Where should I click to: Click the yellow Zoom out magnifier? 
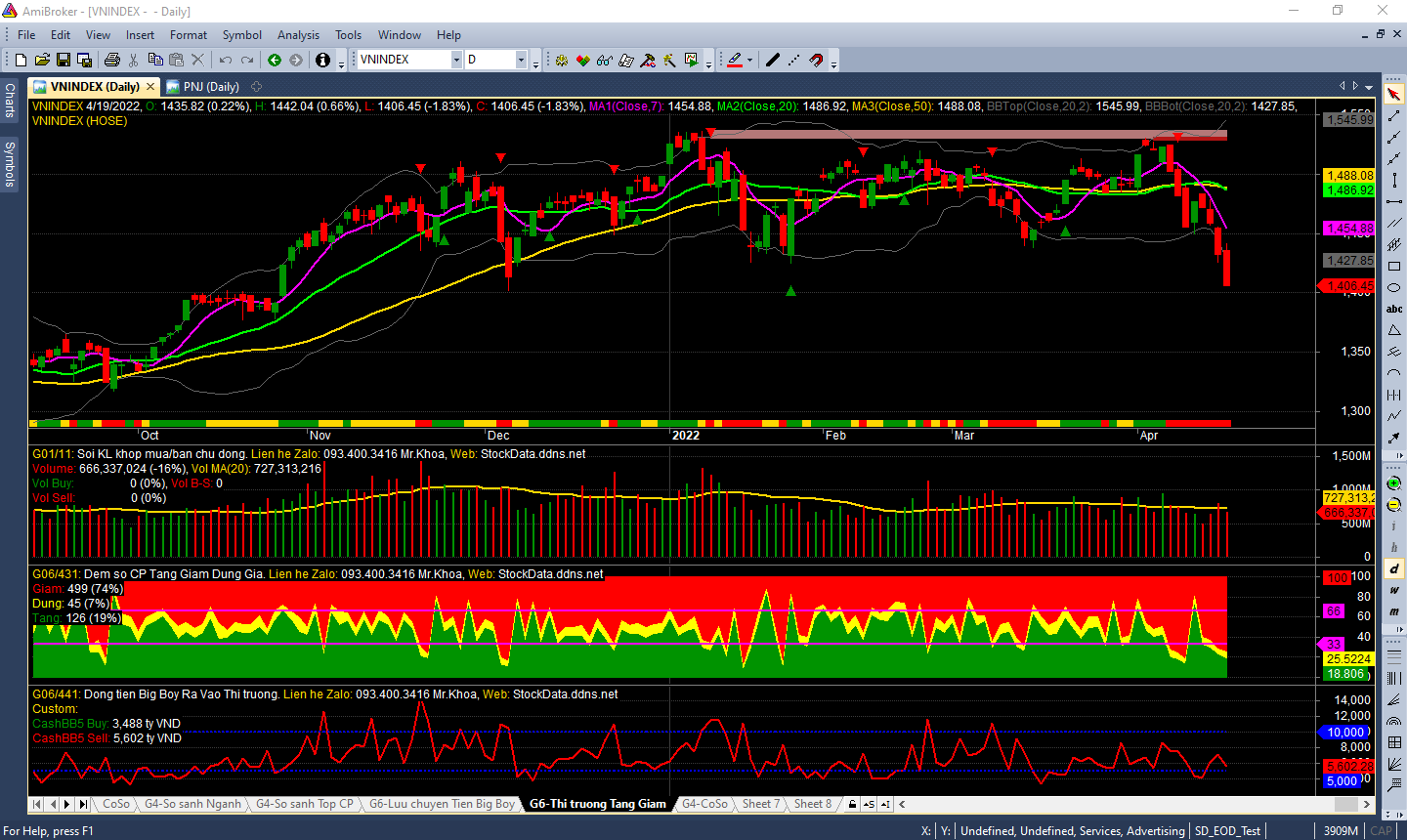point(1394,503)
